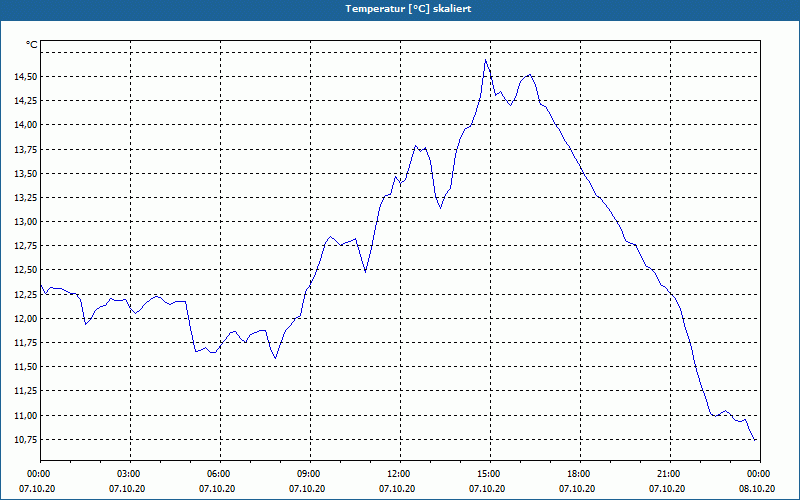
Task: Select the 13,75 y-axis value
Action: point(26,149)
